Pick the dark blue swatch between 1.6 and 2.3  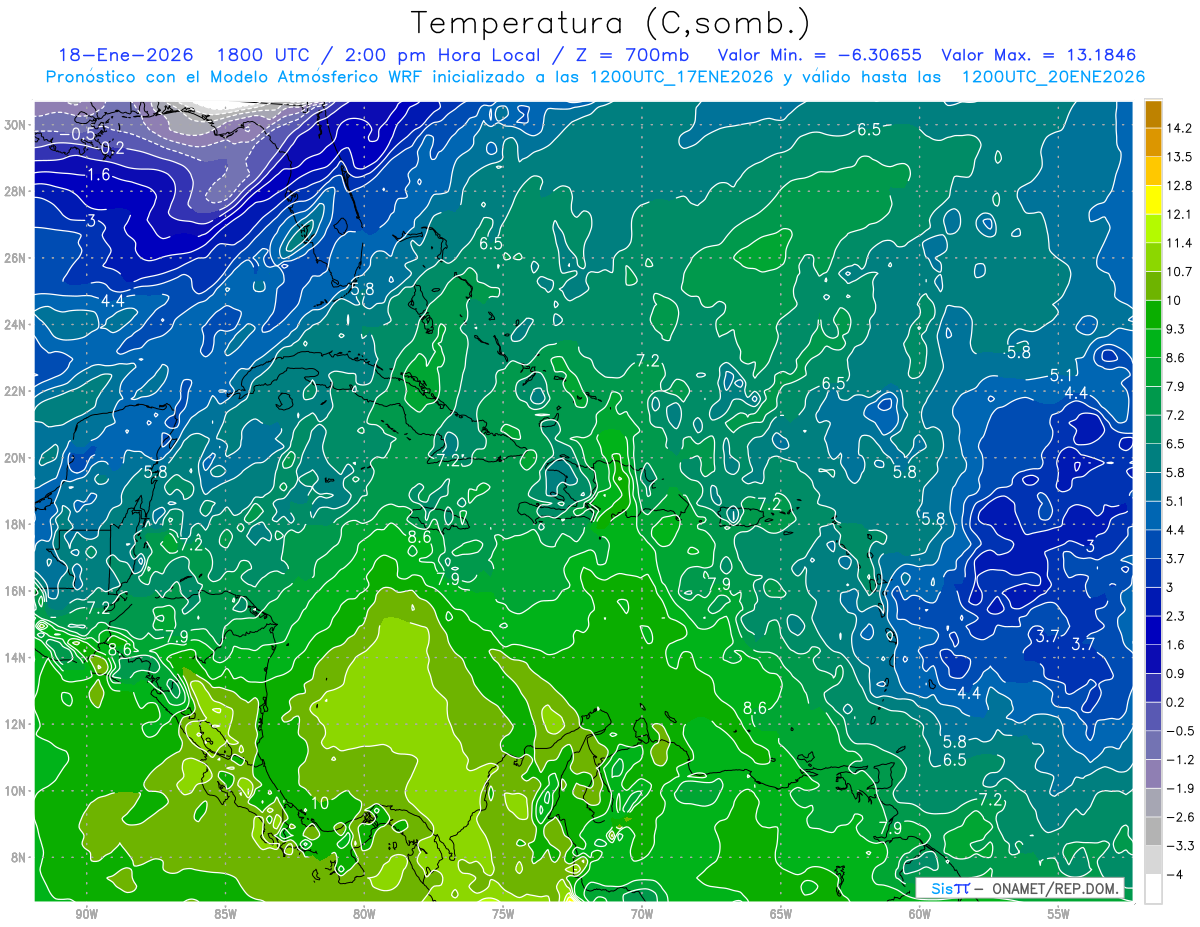pyautogui.click(x=1153, y=630)
